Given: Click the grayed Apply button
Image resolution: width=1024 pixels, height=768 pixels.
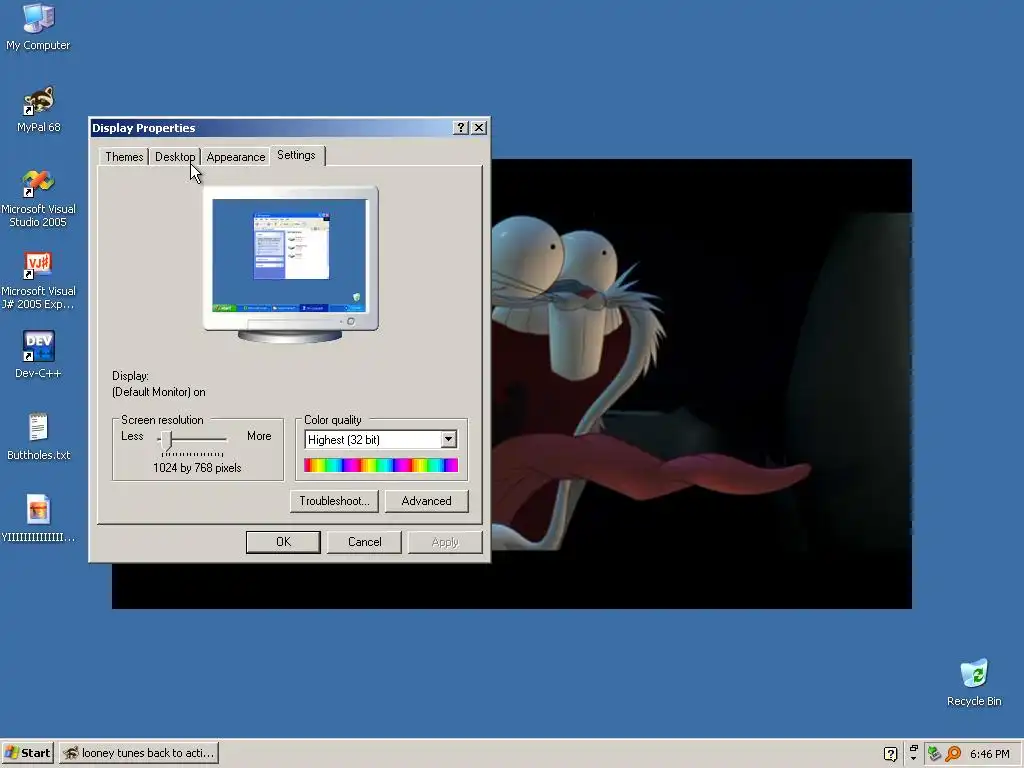Looking at the screenshot, I should pyautogui.click(x=445, y=542).
